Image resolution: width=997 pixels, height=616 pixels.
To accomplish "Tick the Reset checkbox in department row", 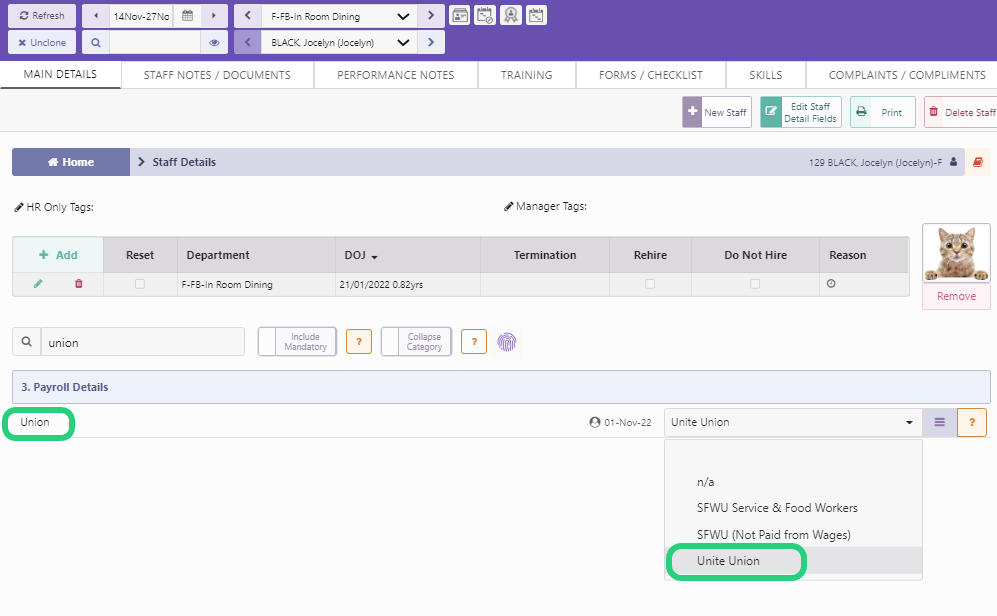I will (x=140, y=284).
